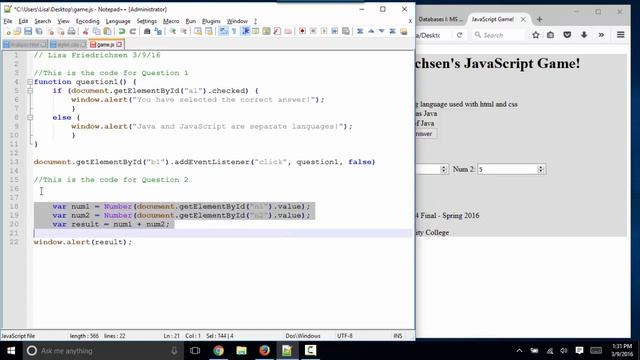Click the INS status bar indicator
The image size is (640, 360).
coord(398,336)
